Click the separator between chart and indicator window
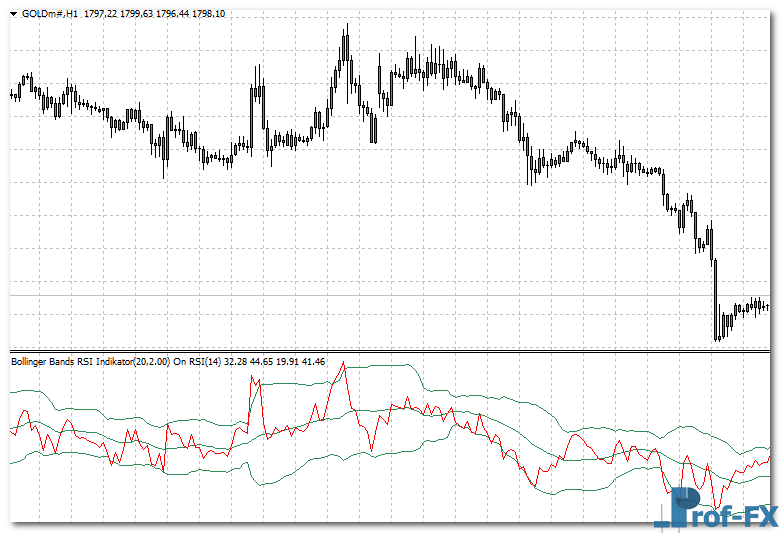The height and width of the screenshot is (533, 781). [390, 351]
